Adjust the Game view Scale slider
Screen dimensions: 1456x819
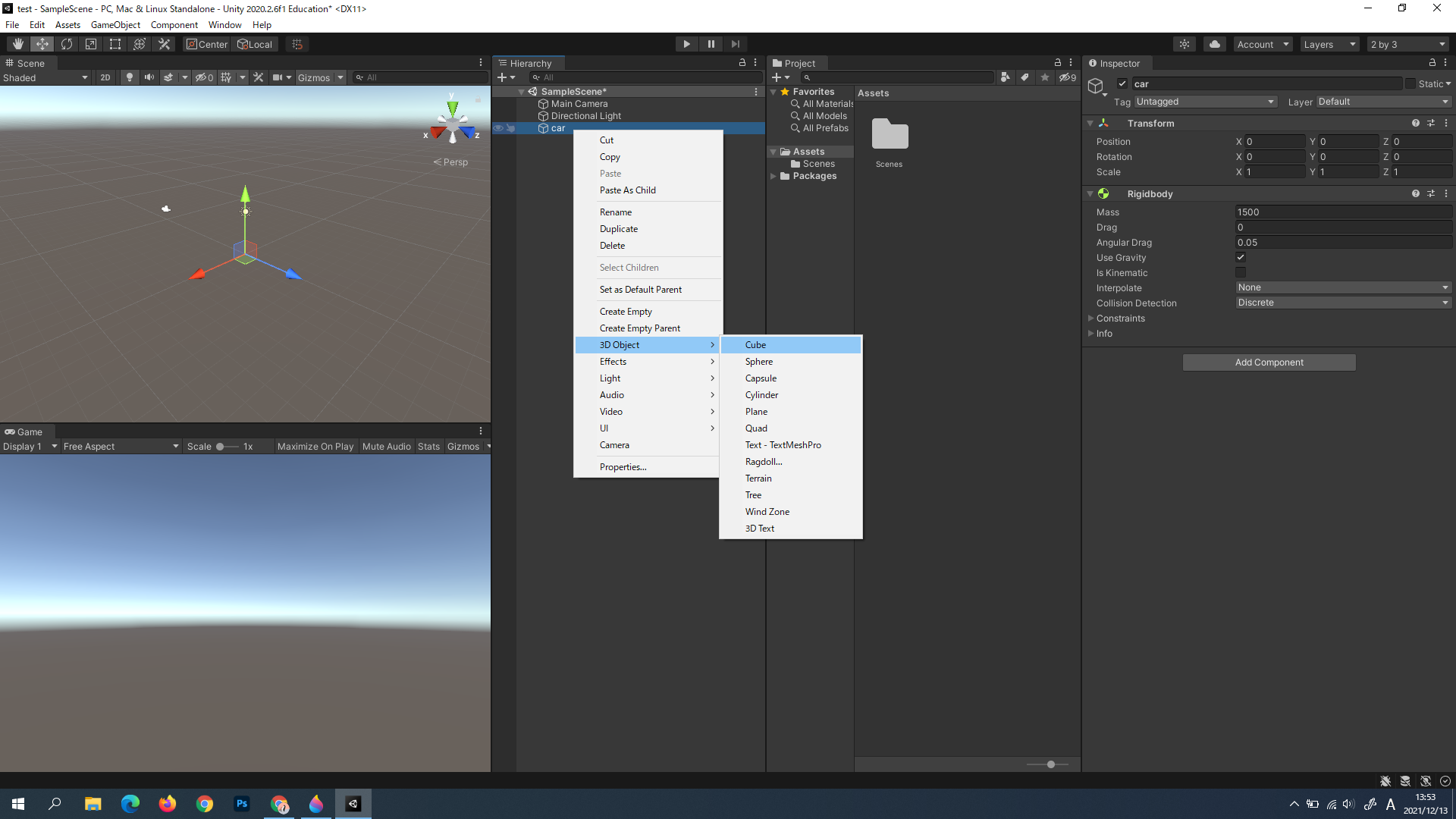click(x=221, y=447)
